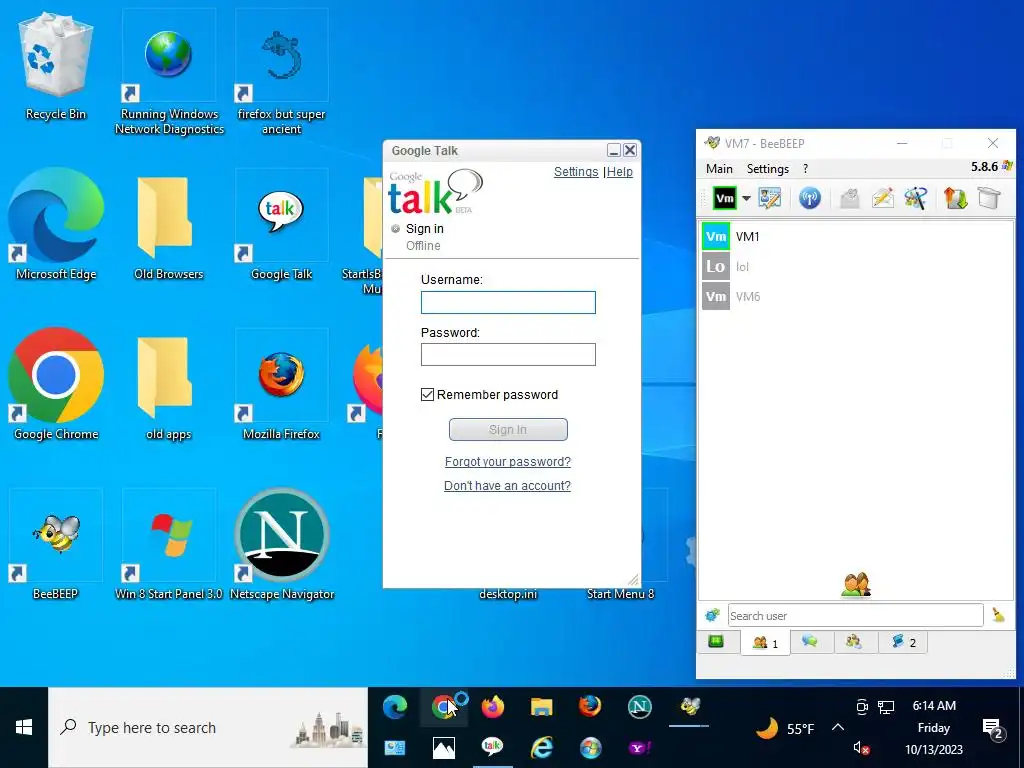Open the status dropdown arrow beside Vm avatar
Image resolution: width=1024 pixels, height=768 pixels.
click(x=746, y=199)
